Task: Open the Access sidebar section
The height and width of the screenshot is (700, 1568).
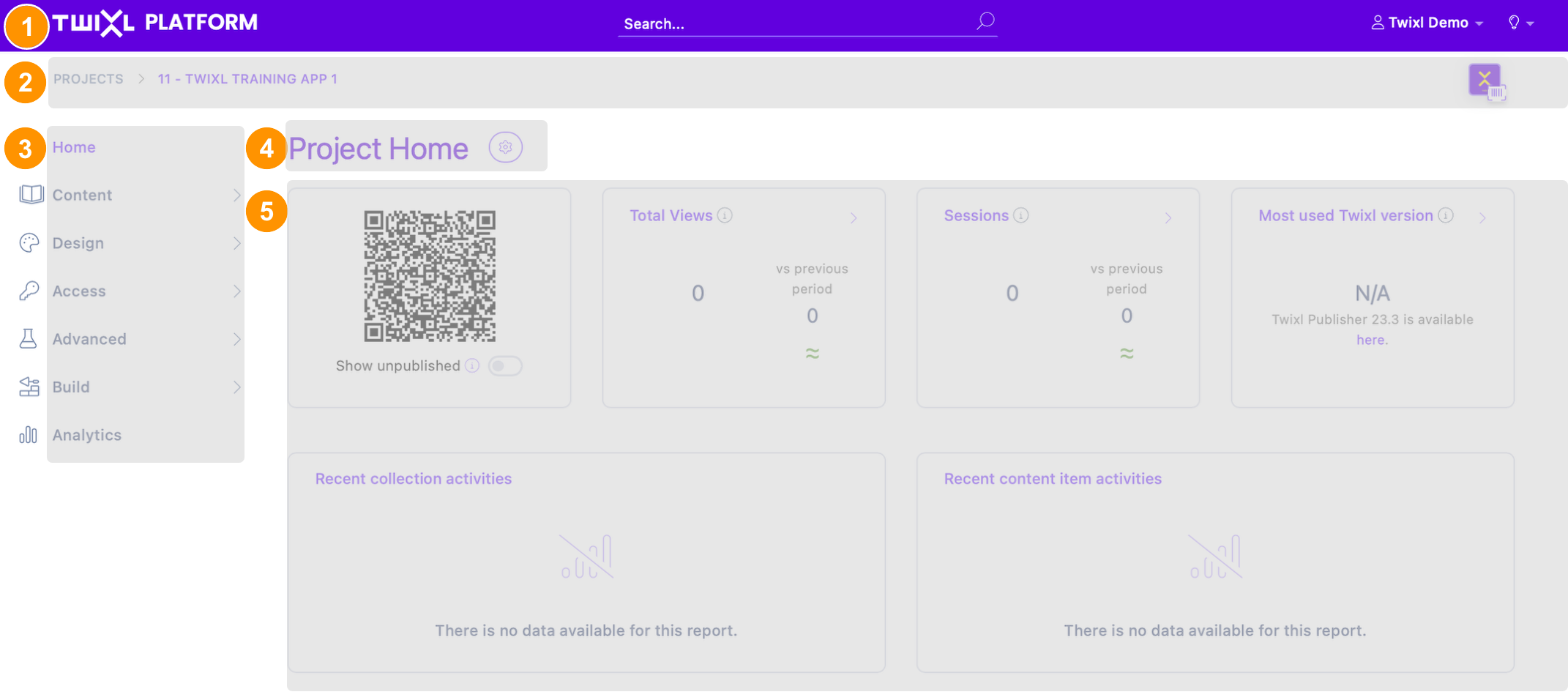Action: (79, 291)
